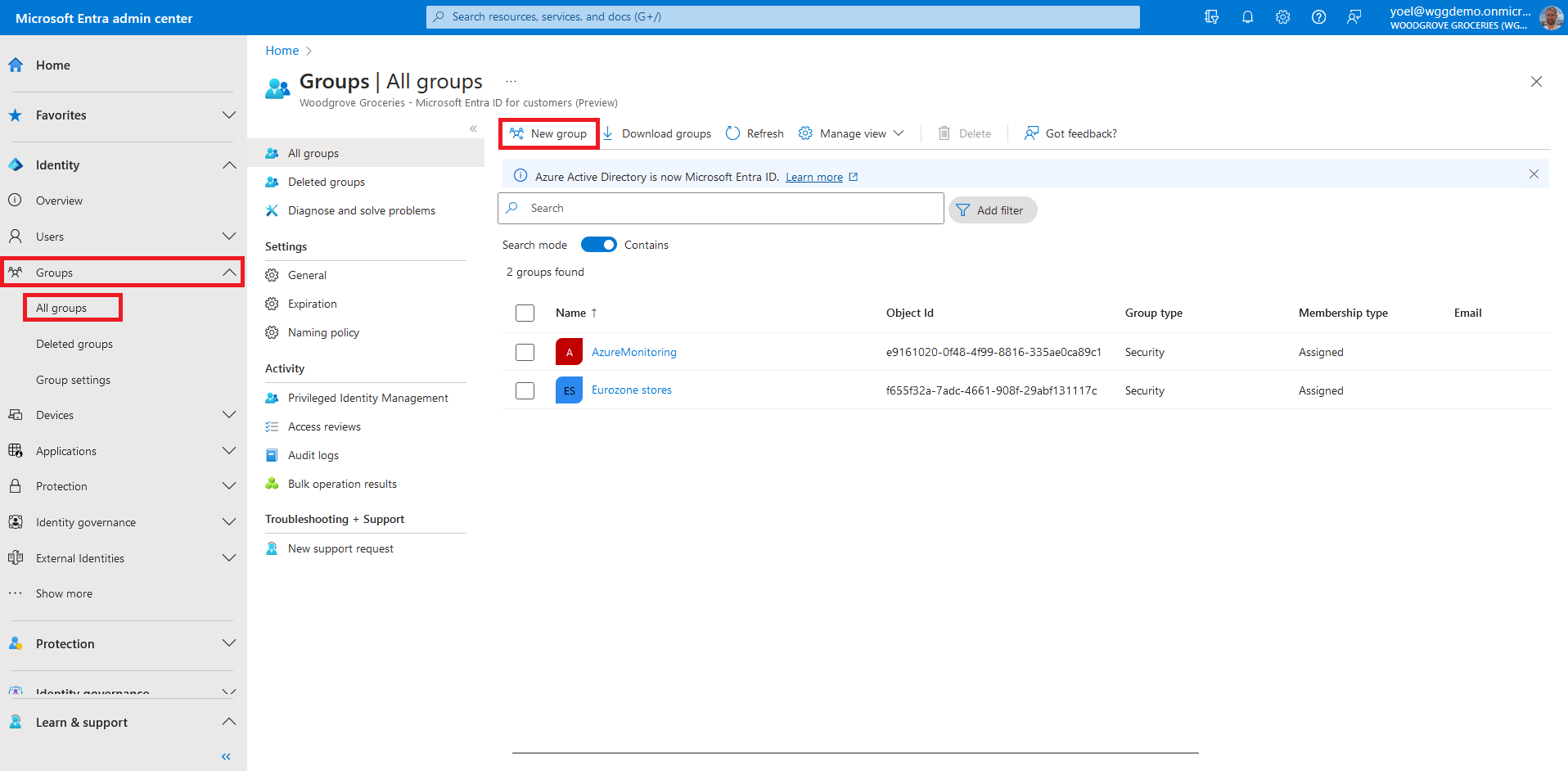
Task: Click the help question mark icon
Action: 1318,17
